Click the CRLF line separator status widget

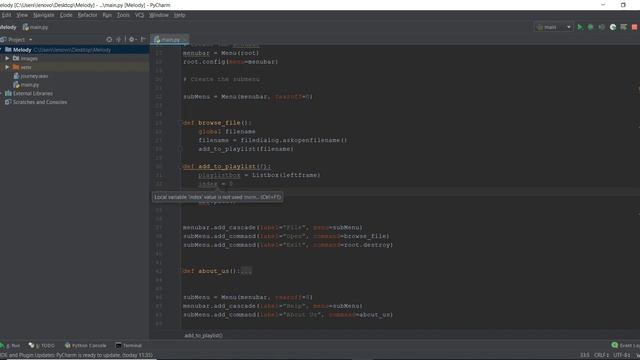tap(601, 355)
